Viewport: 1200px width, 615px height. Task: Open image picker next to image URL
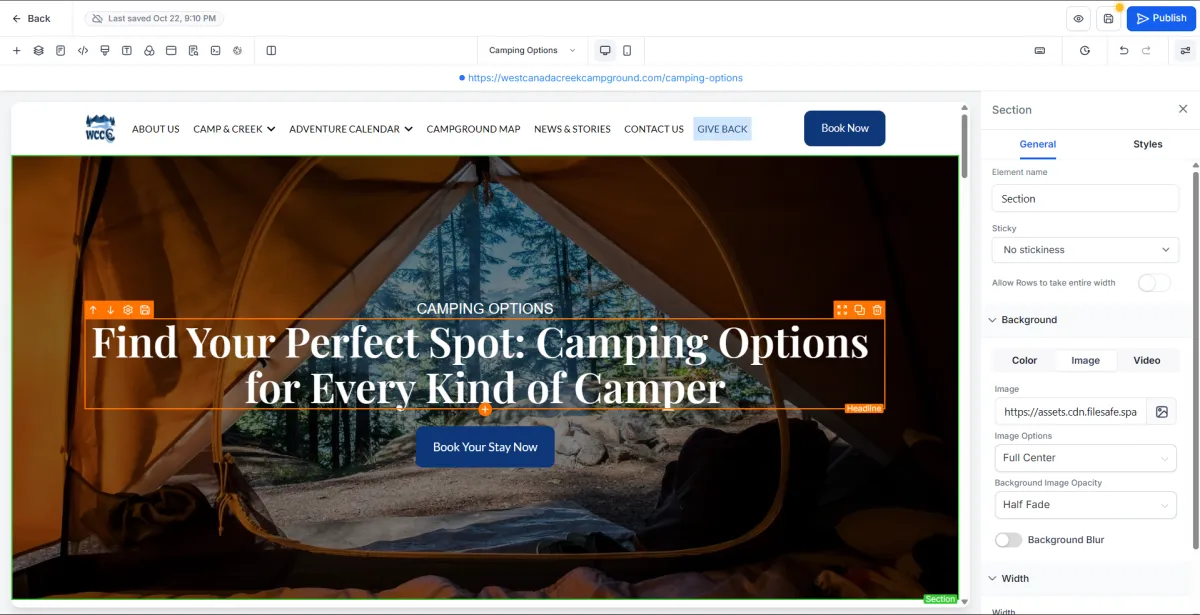pyautogui.click(x=1162, y=411)
